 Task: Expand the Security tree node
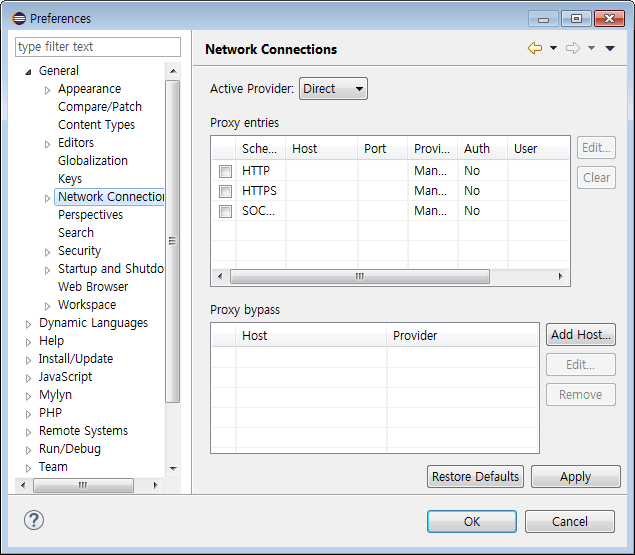click(x=47, y=252)
